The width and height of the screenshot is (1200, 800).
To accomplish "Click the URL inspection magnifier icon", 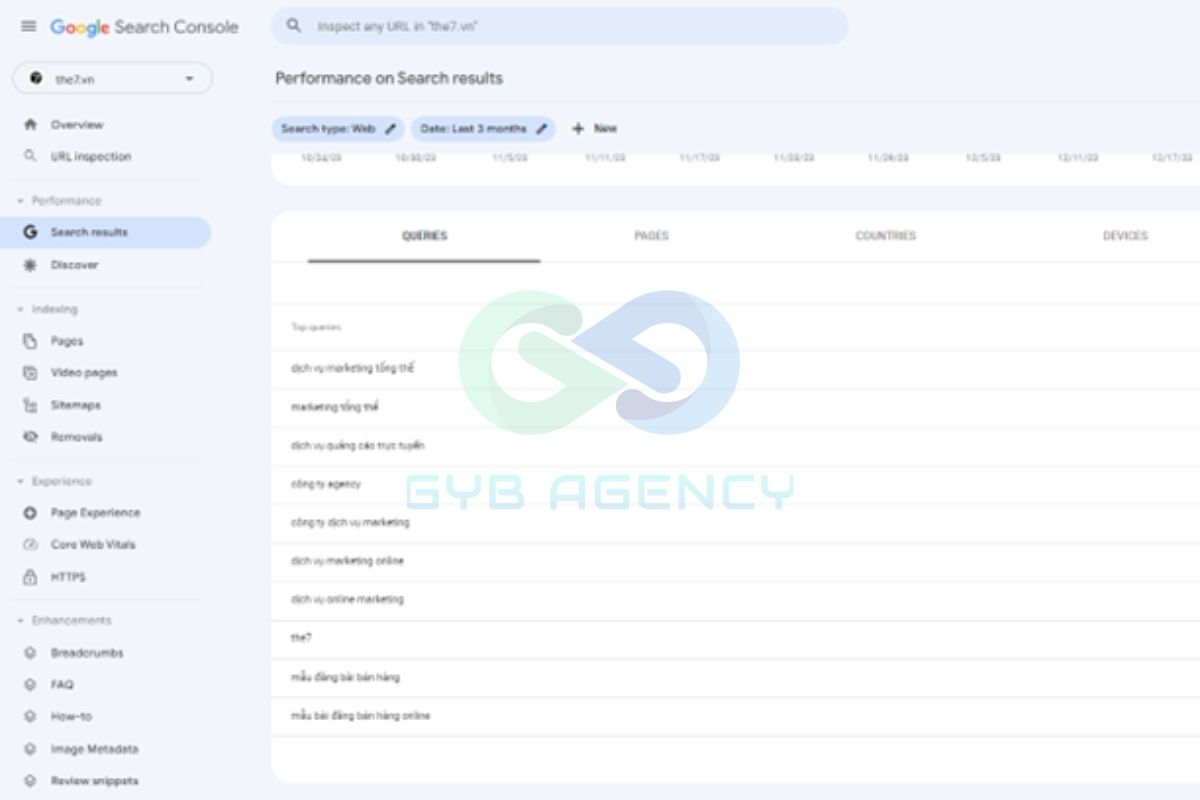I will [x=30, y=157].
